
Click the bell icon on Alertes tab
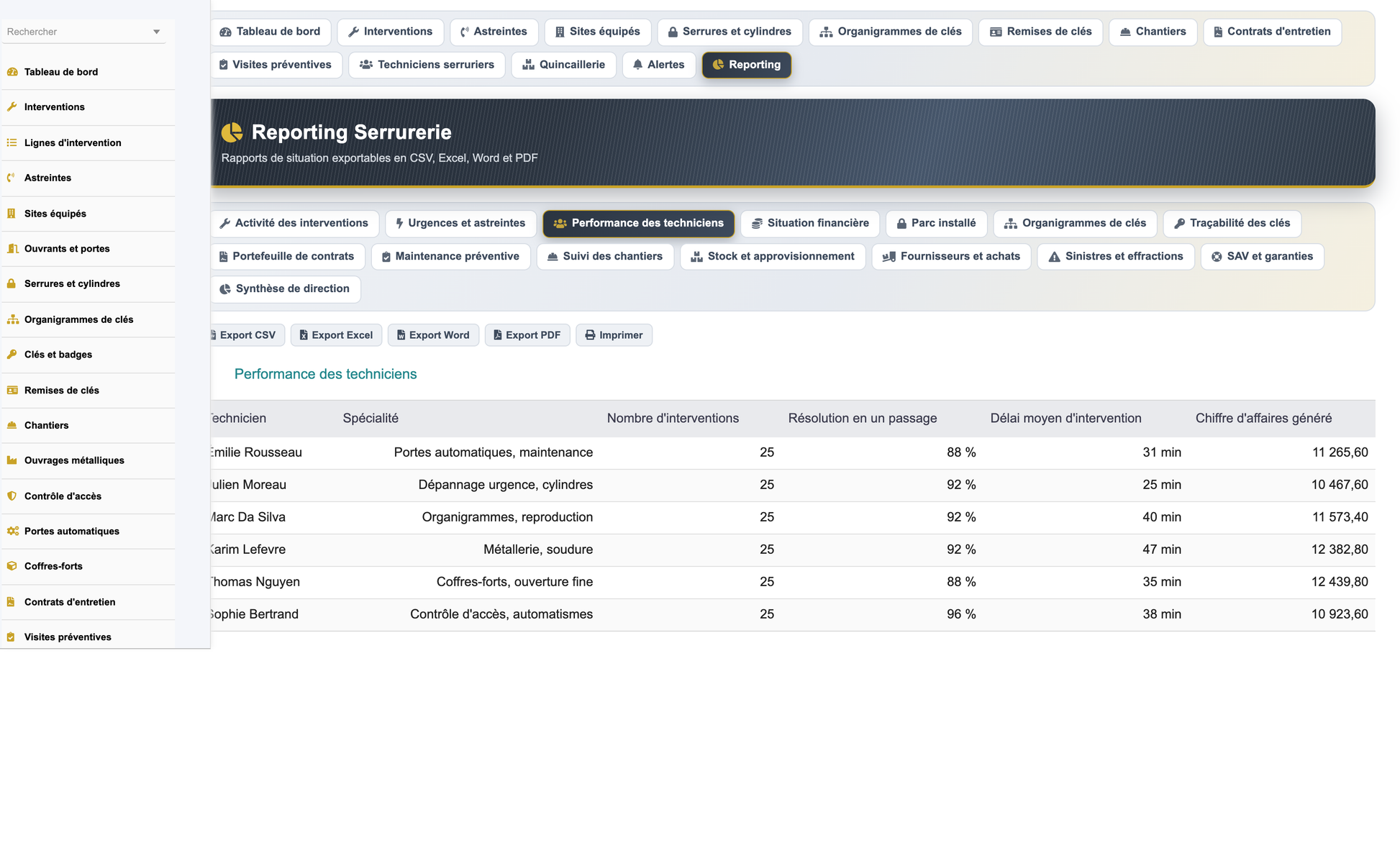point(637,65)
